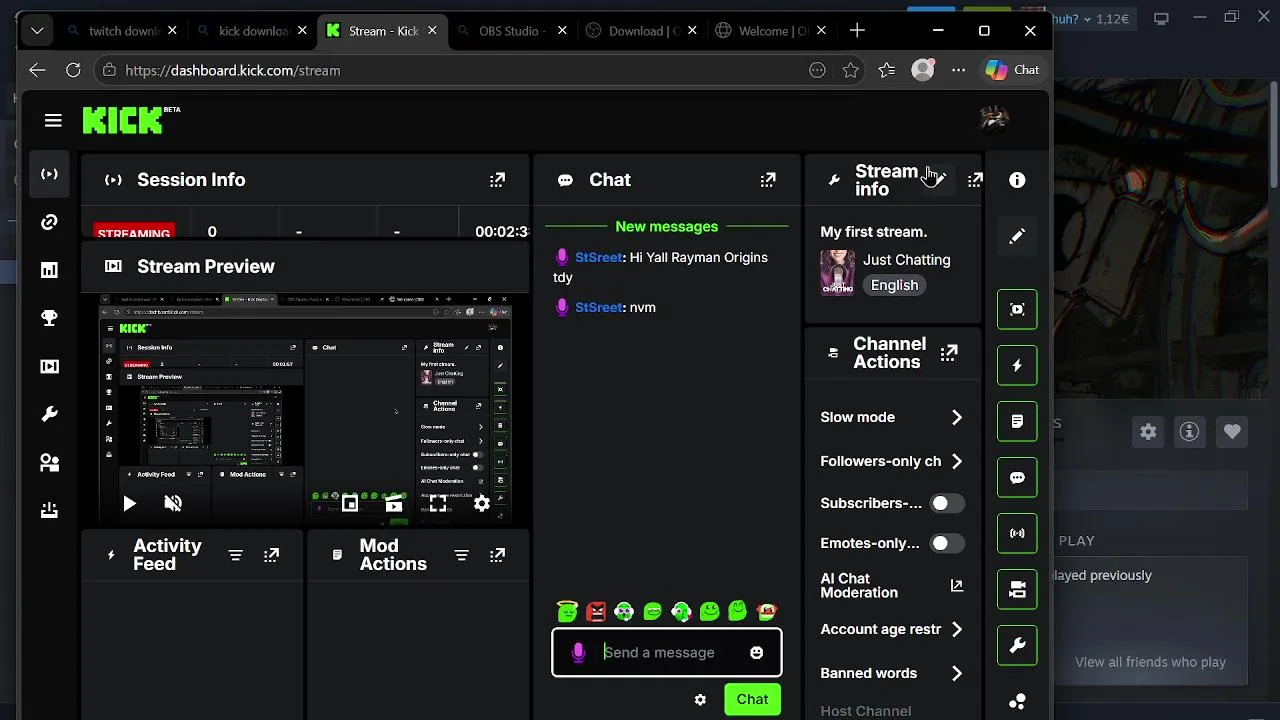Click the browser address bar URL
This screenshot has height=720, width=1280.
233,70
